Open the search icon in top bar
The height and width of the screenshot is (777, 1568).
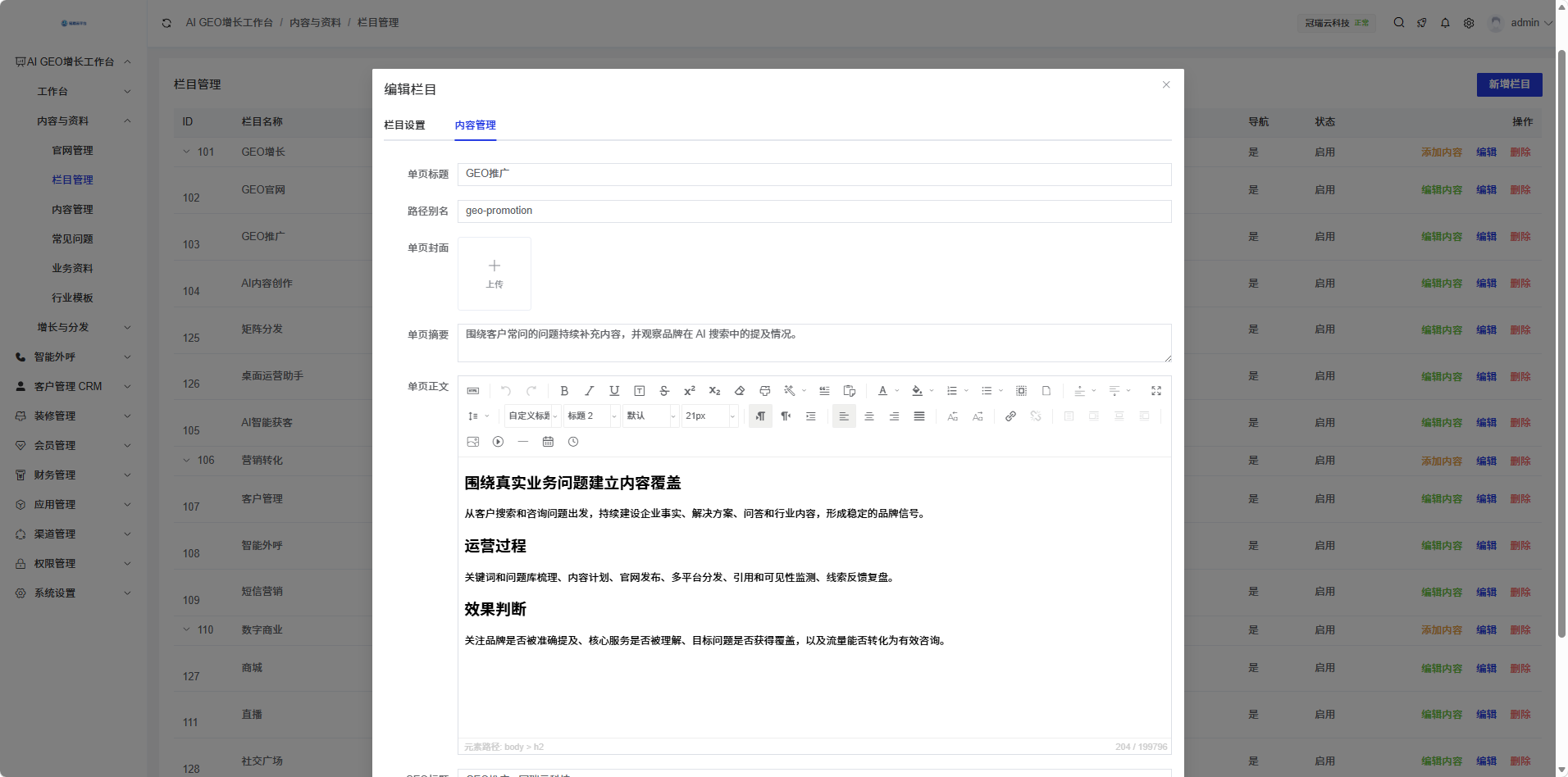pos(1399,23)
